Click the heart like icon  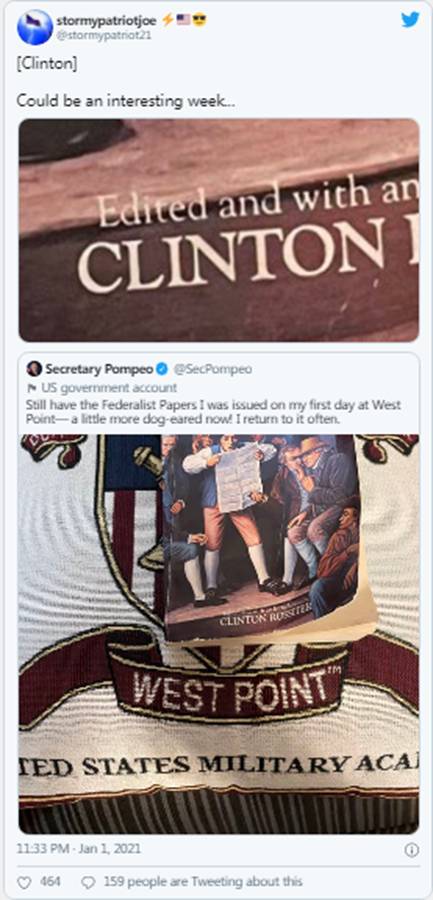pos(24,882)
